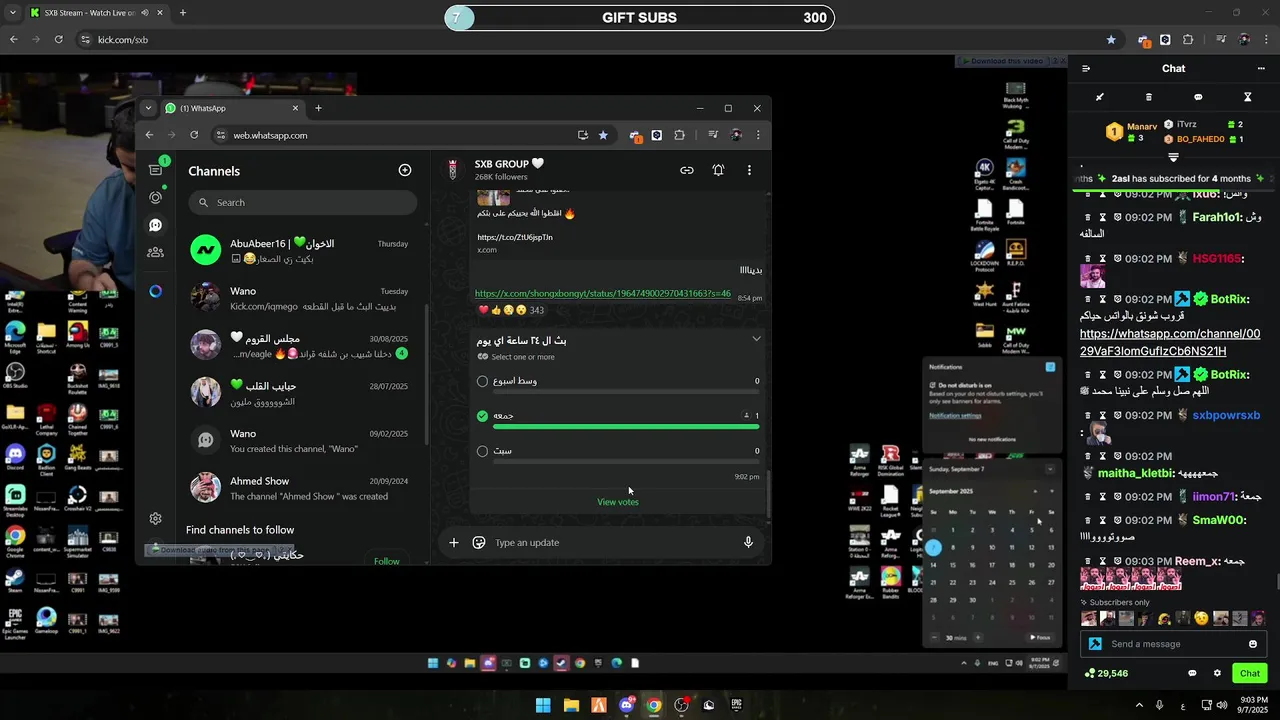
Task: Open SXB GROUP channel menu dots
Action: click(749, 170)
